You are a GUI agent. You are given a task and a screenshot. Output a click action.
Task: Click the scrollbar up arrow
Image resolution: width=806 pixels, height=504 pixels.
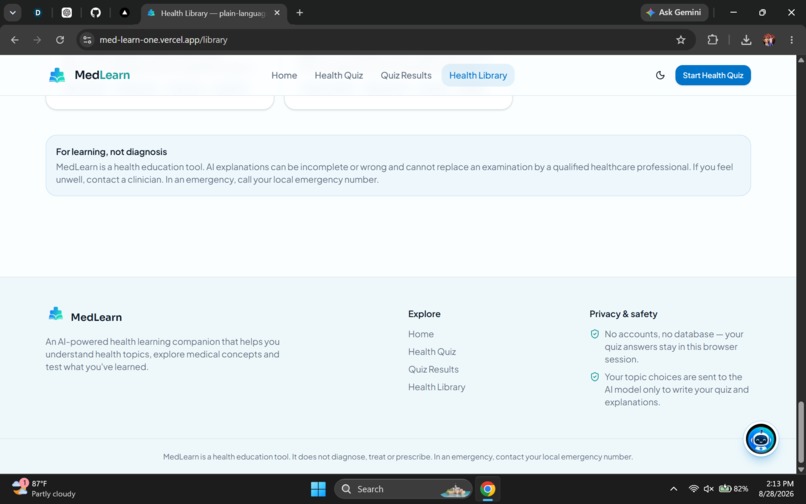(800, 60)
